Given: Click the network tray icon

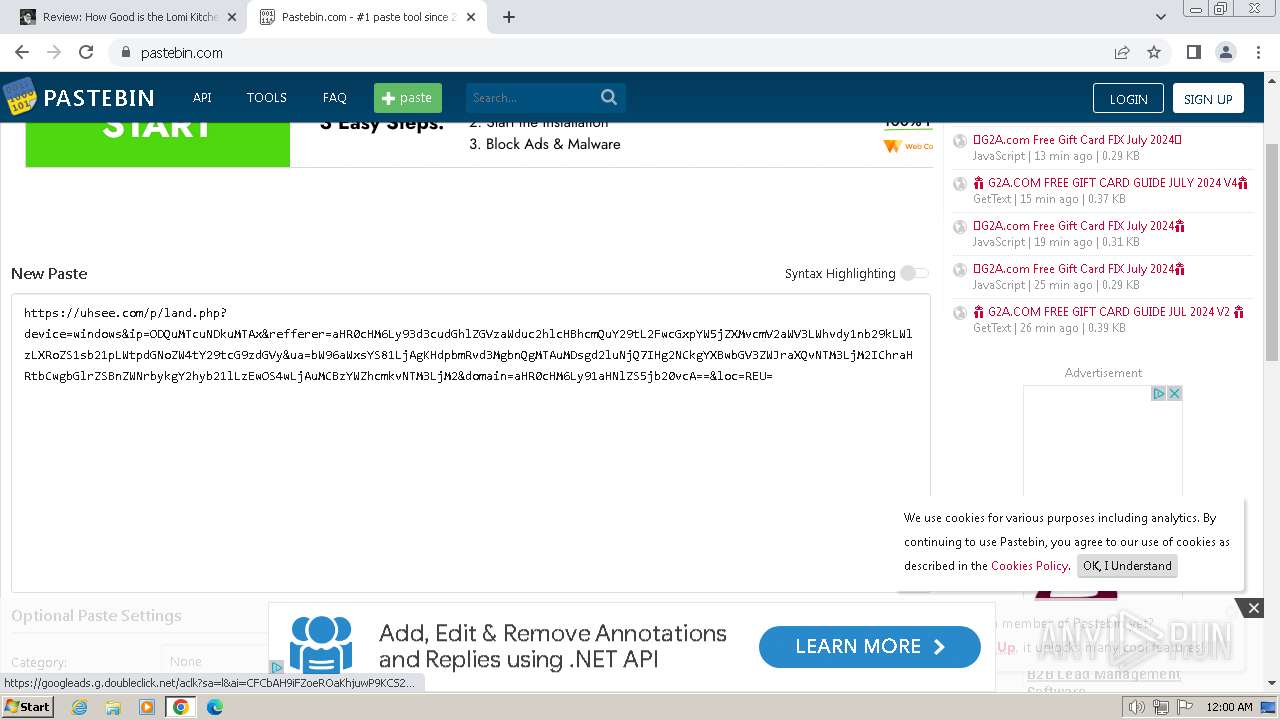Looking at the screenshot, I should click(1160, 707).
